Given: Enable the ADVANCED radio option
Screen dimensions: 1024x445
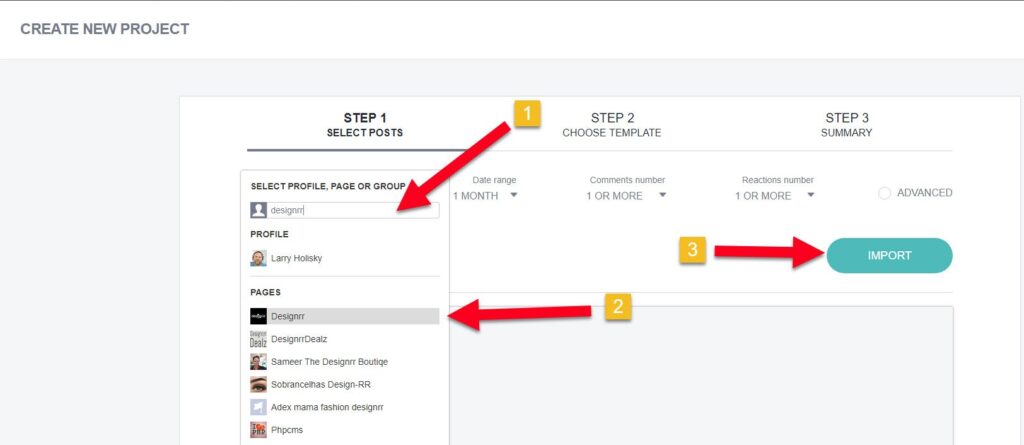Looking at the screenshot, I should 884,193.
